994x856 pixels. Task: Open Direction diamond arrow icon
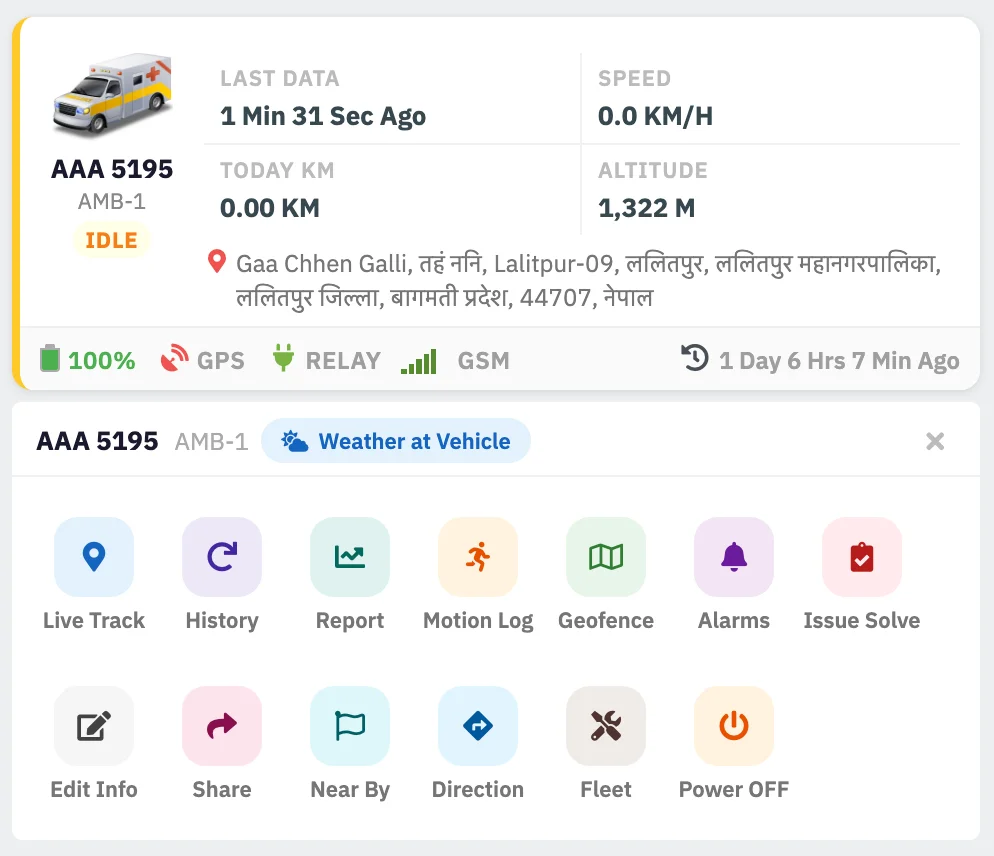coord(478,726)
